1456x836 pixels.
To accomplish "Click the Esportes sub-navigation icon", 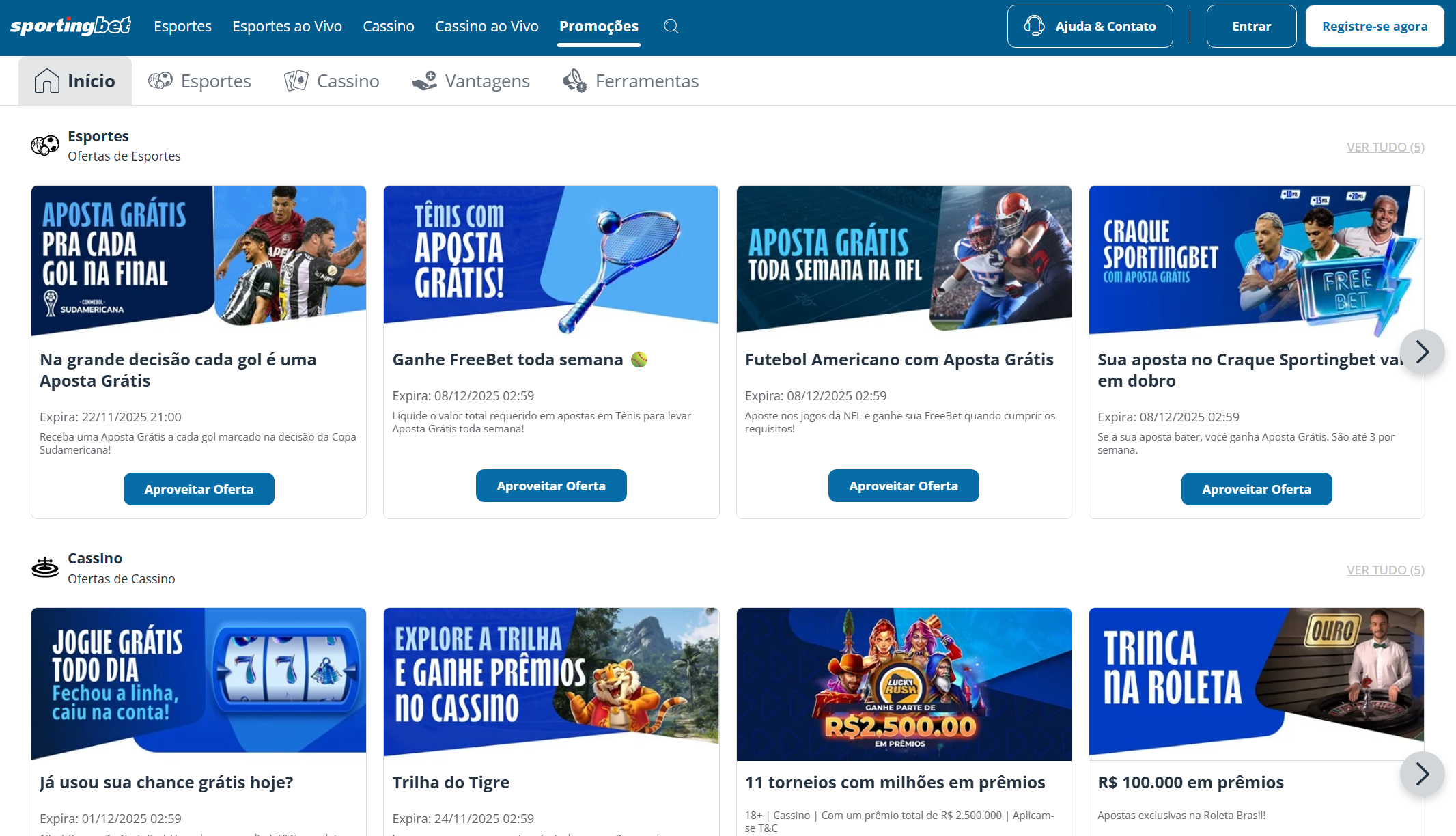I will pyautogui.click(x=160, y=80).
